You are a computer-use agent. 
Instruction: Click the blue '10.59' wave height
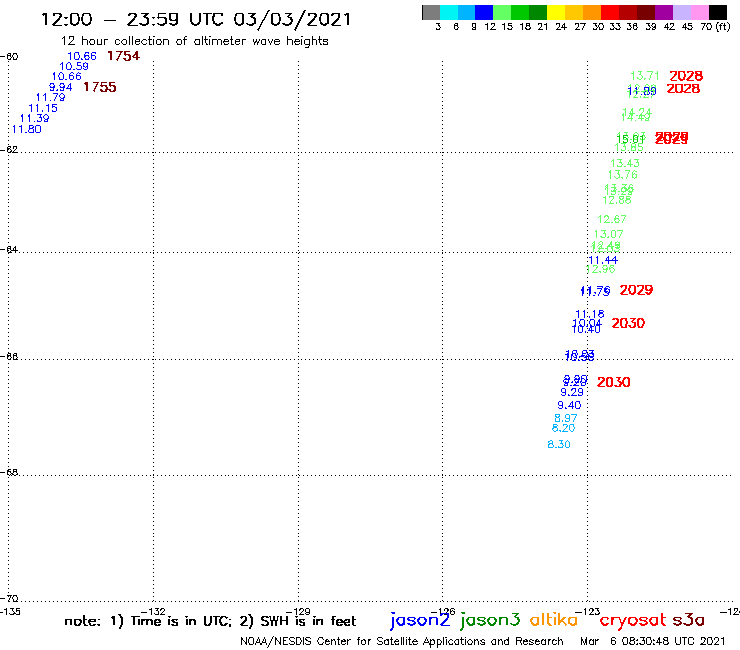pyautogui.click(x=74, y=67)
